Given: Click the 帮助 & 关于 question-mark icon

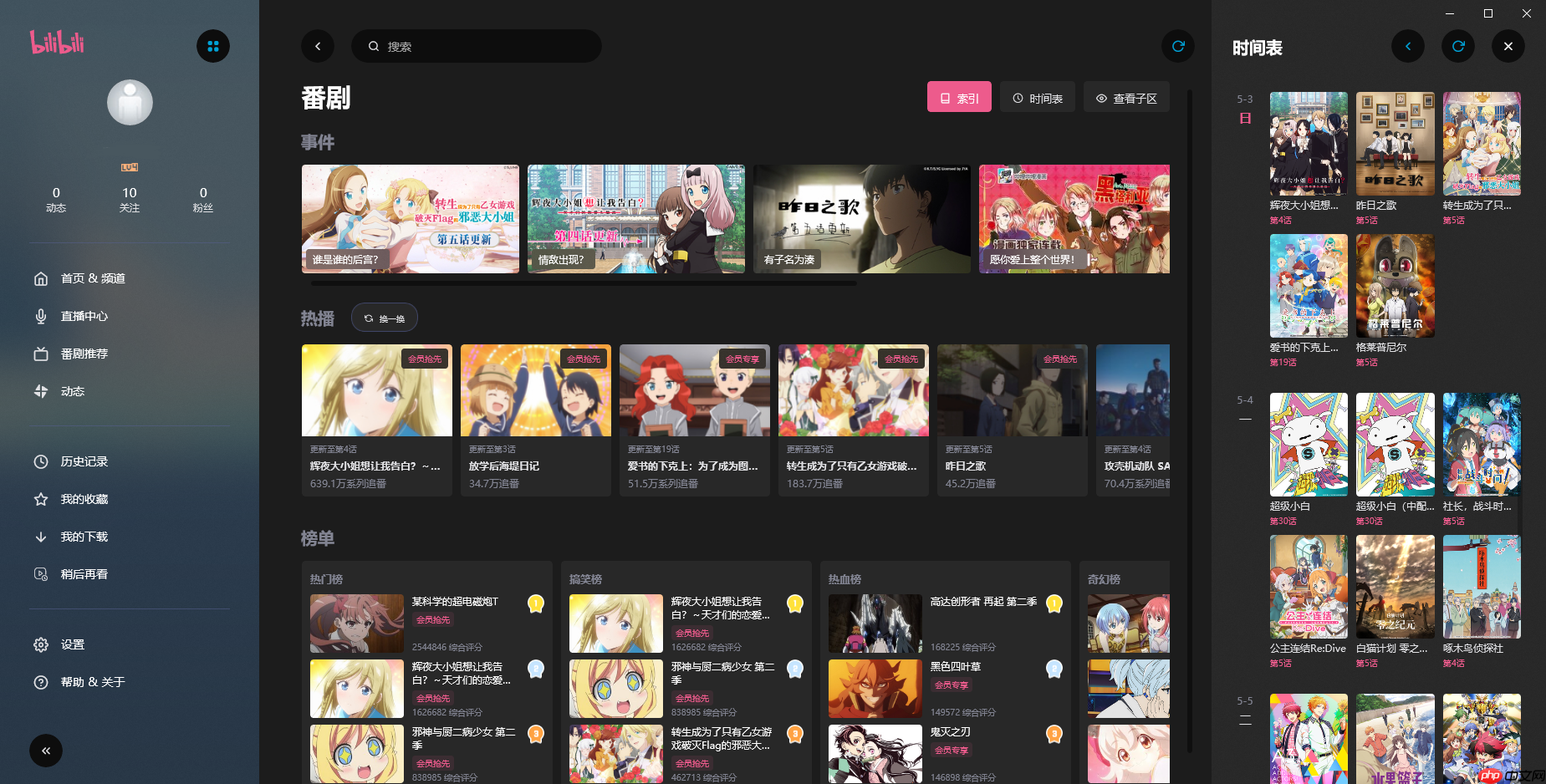Looking at the screenshot, I should pos(41,682).
